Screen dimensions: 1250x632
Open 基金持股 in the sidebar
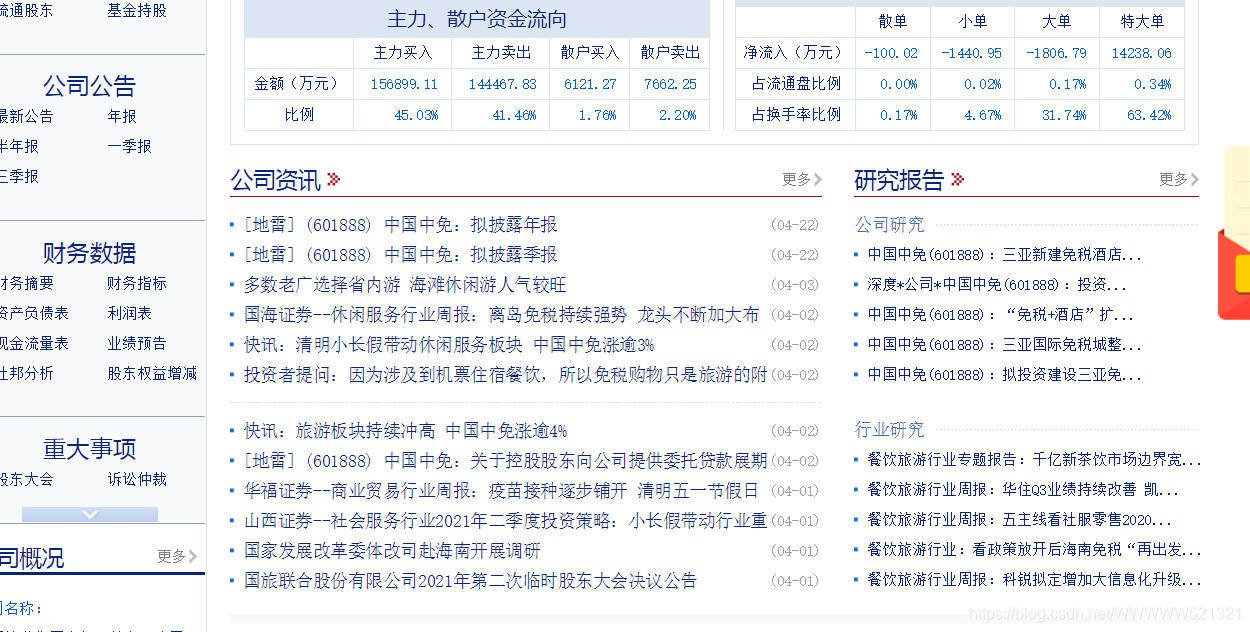137,11
